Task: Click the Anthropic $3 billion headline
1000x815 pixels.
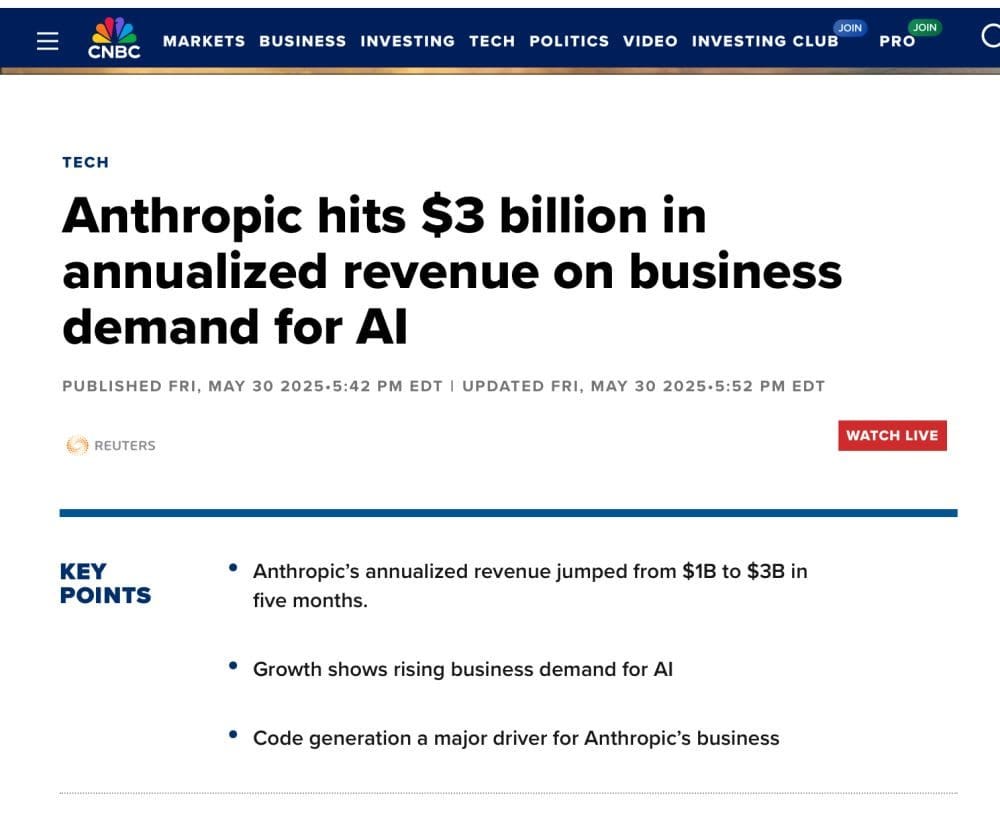Action: (x=452, y=270)
